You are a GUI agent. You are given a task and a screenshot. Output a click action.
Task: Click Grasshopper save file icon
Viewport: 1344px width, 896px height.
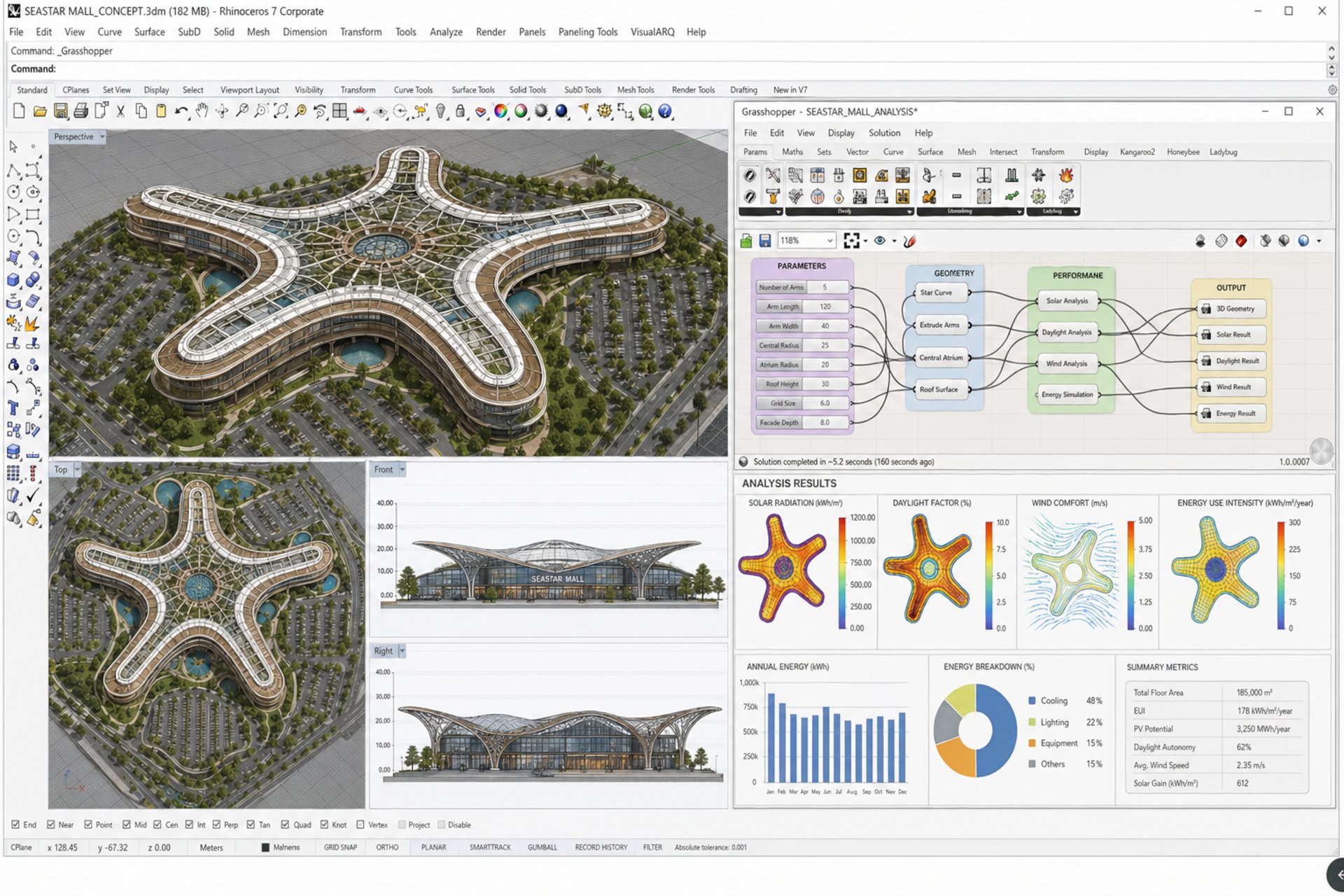coord(765,241)
